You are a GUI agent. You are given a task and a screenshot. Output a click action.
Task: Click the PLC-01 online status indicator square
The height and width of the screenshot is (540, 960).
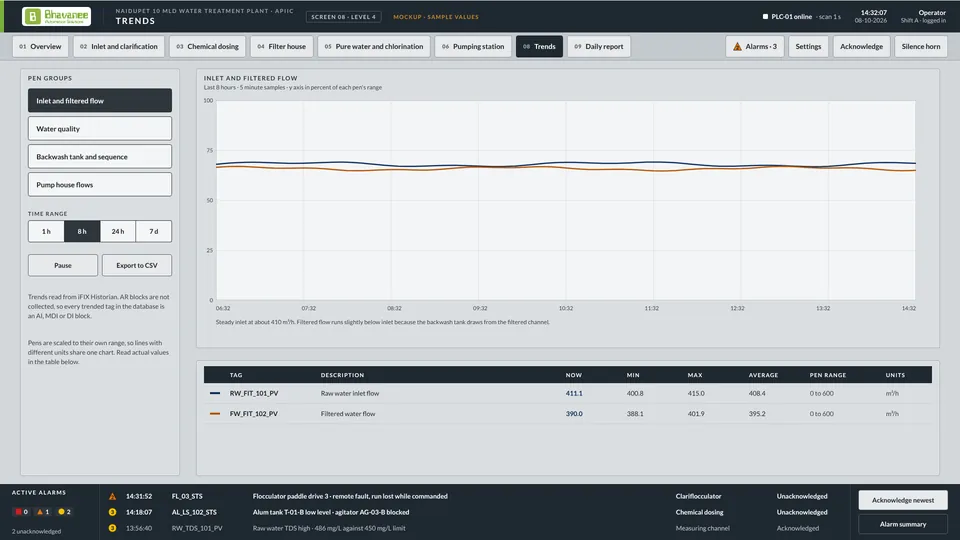[765, 17]
